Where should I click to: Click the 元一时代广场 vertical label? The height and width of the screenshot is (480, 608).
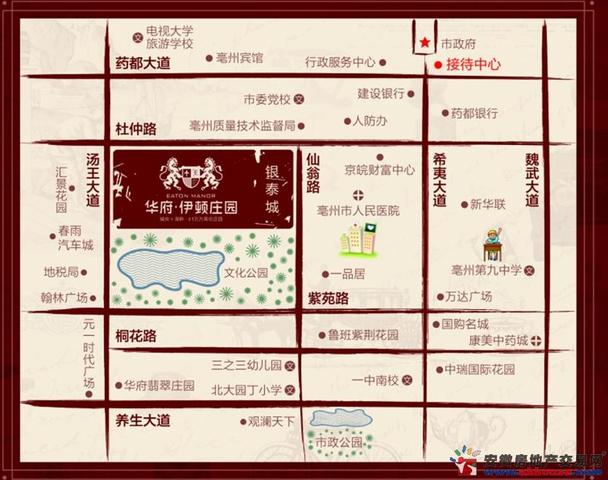point(89,354)
